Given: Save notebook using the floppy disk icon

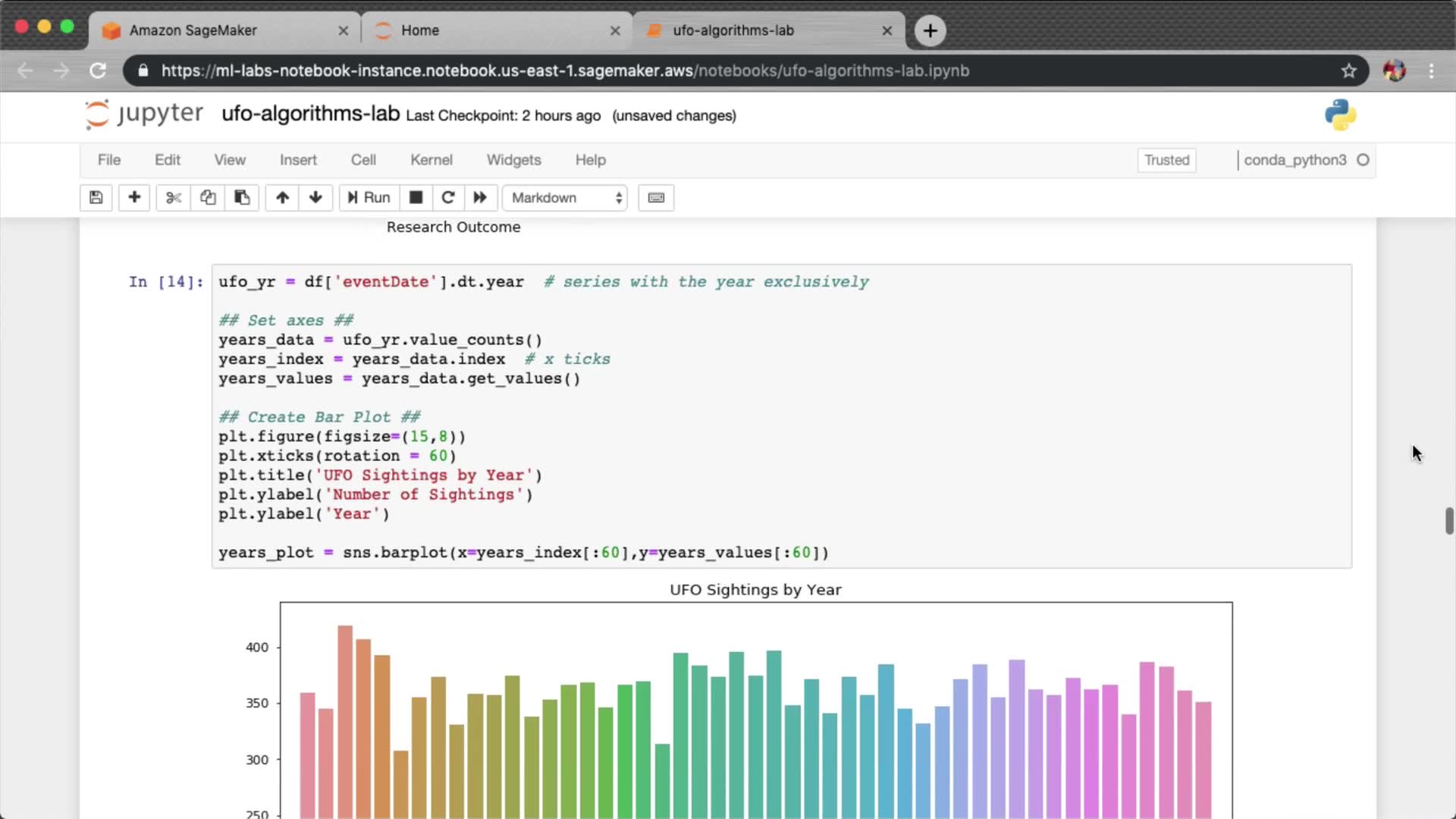Looking at the screenshot, I should [x=96, y=198].
